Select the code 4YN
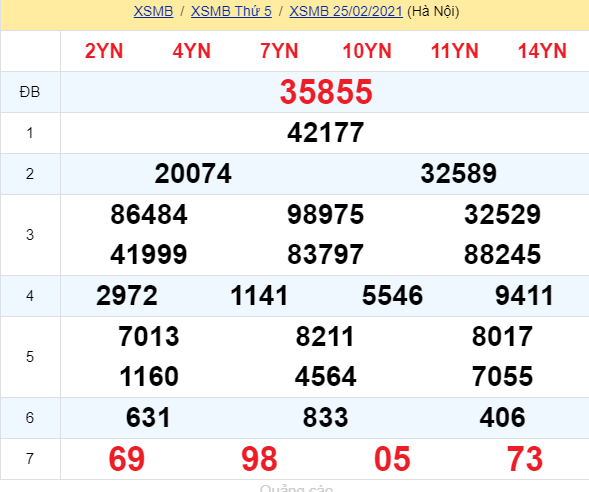Image resolution: width=589 pixels, height=492 pixels. point(192,51)
